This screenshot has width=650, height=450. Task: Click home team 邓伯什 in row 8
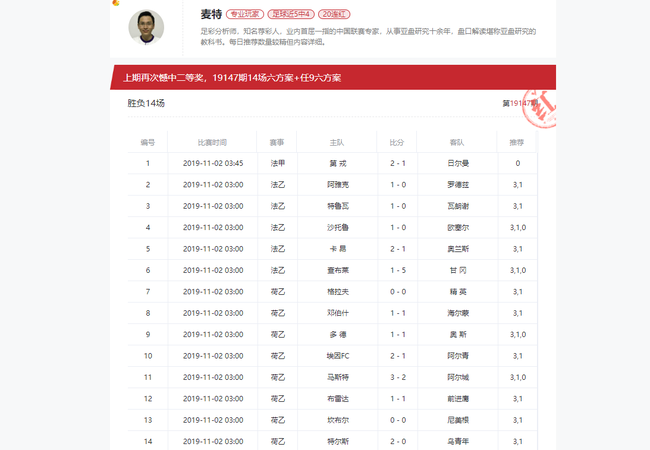pos(338,313)
